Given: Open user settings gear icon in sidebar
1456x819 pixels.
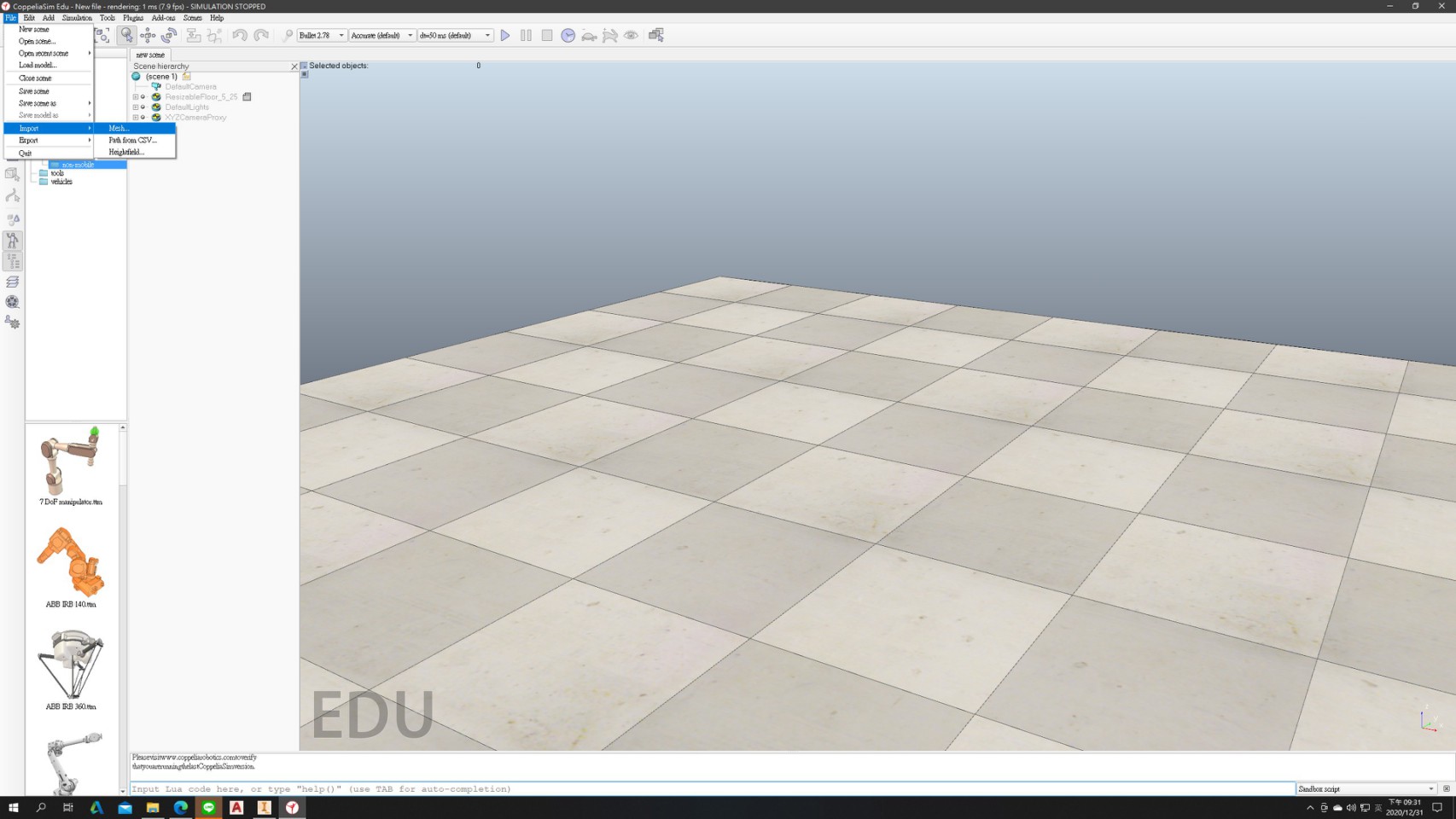Looking at the screenshot, I should [13, 322].
